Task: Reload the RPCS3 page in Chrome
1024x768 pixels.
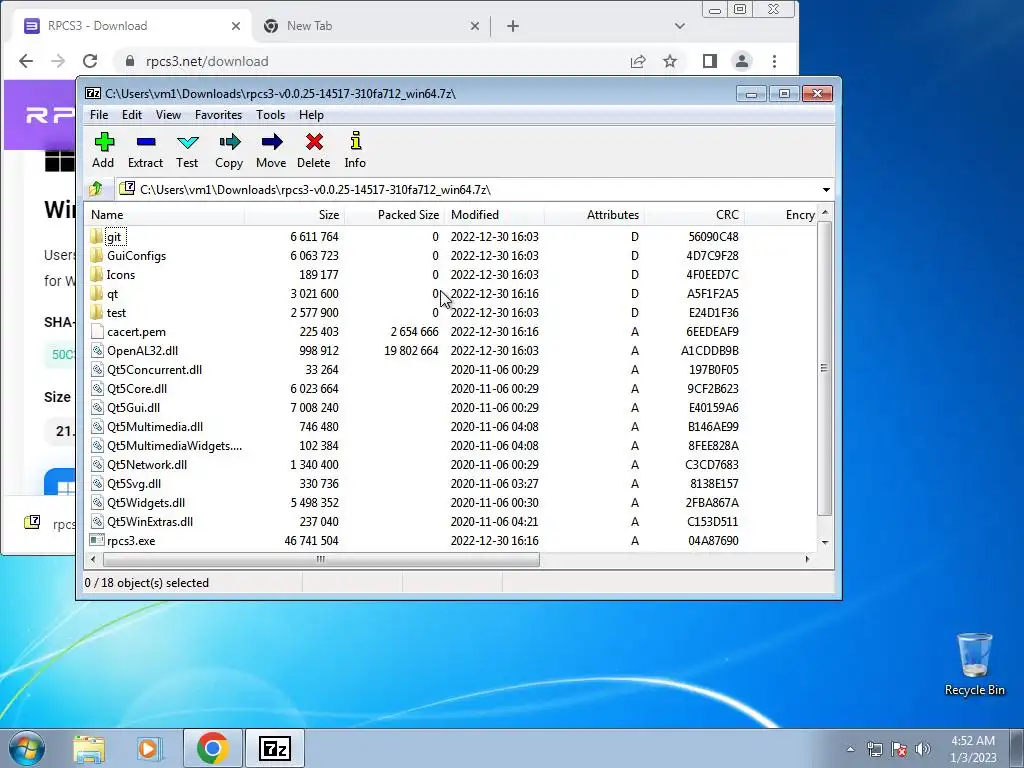Action: click(x=90, y=61)
